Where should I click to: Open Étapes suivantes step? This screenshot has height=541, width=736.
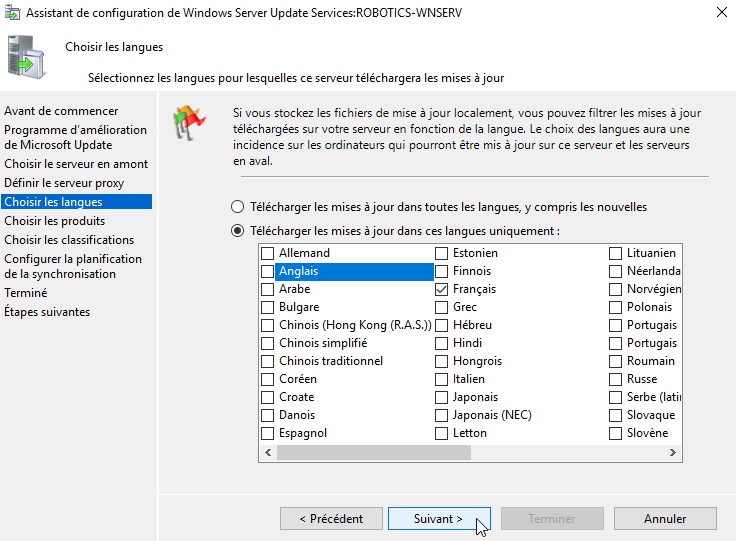tap(47, 312)
